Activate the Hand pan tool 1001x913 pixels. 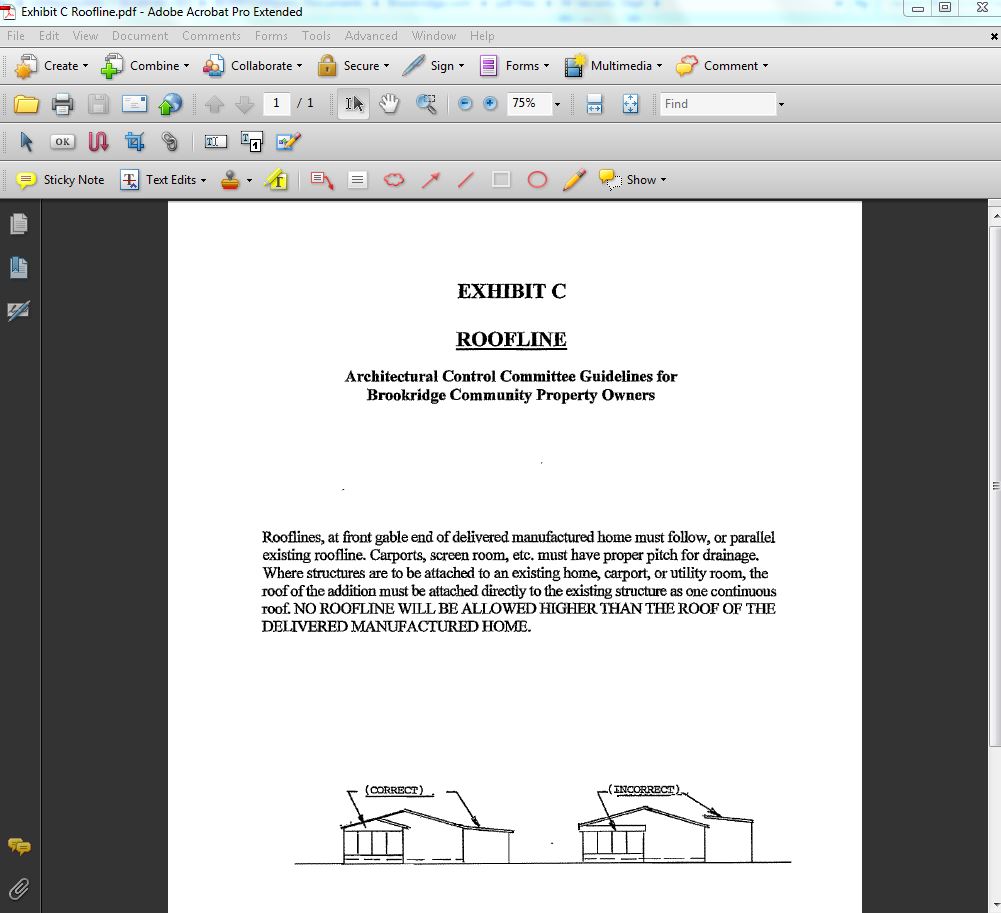(x=389, y=103)
